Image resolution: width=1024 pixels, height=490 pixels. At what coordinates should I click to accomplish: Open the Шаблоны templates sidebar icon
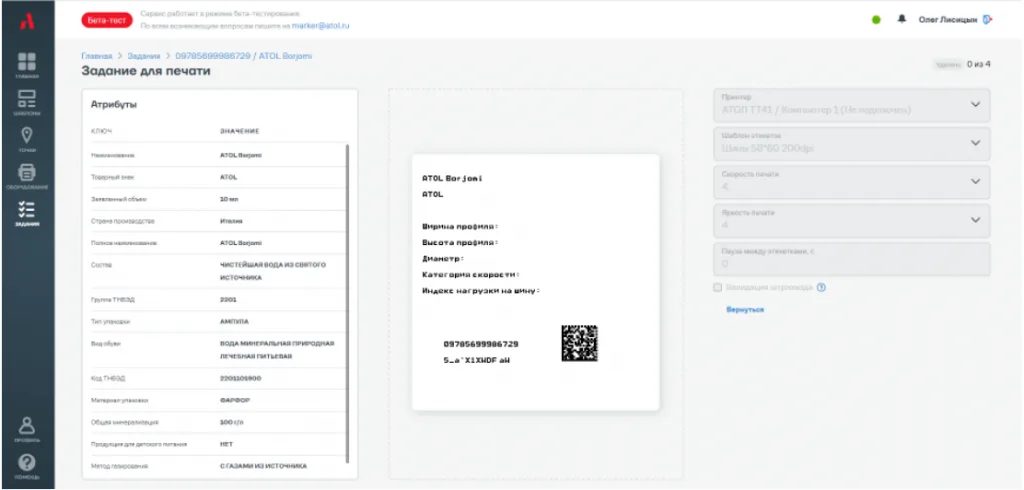(27, 103)
